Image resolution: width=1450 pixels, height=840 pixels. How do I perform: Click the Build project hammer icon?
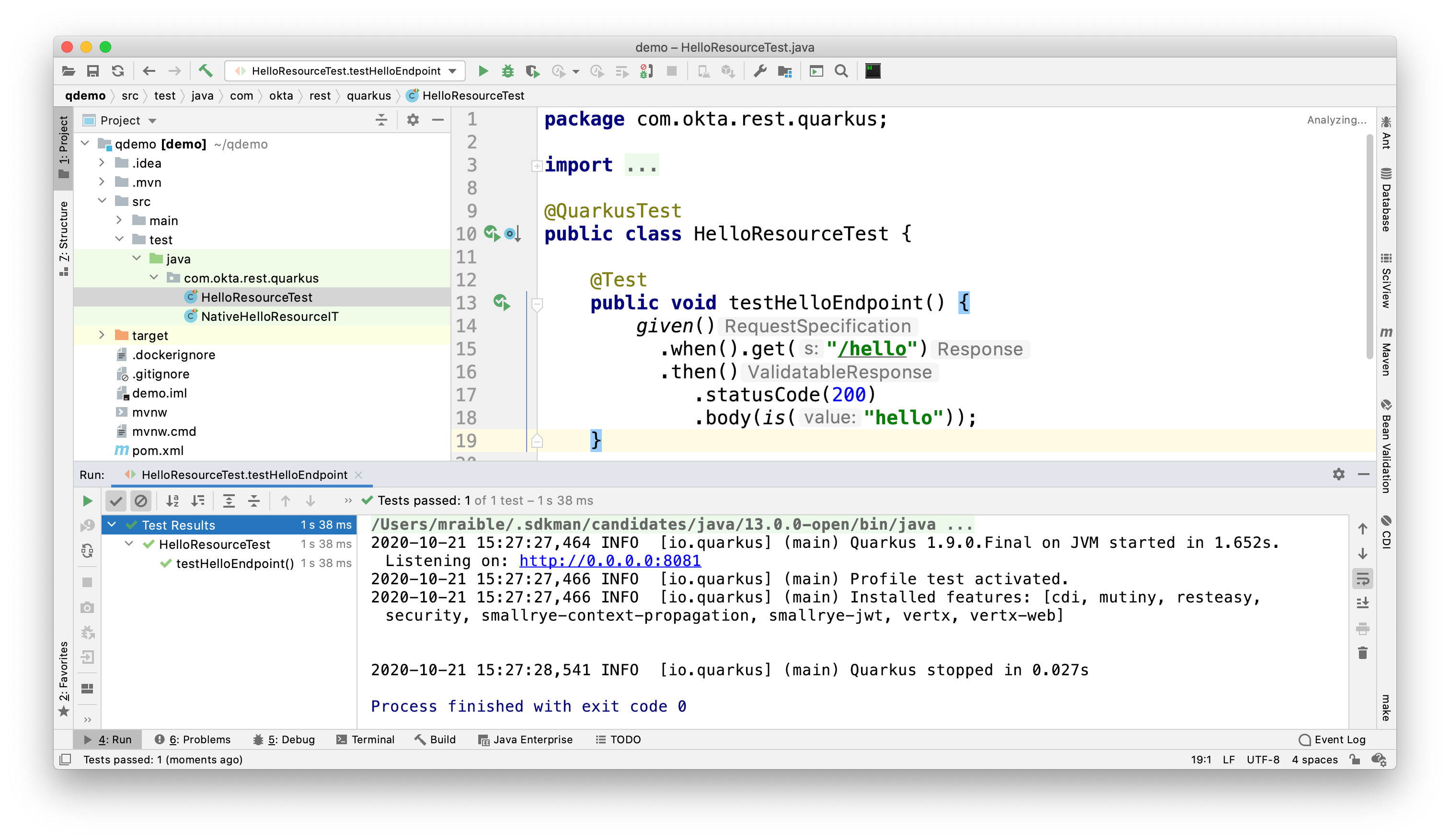coord(206,71)
